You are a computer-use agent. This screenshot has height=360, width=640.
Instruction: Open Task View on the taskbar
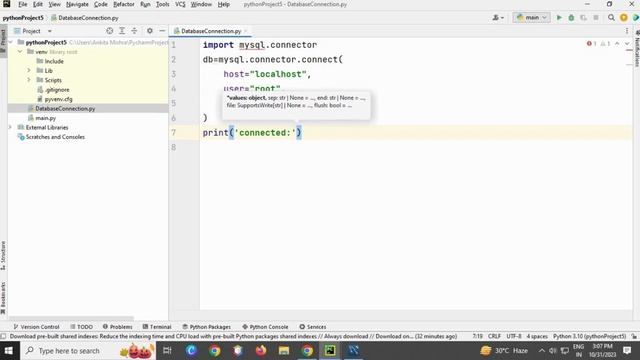(167, 351)
